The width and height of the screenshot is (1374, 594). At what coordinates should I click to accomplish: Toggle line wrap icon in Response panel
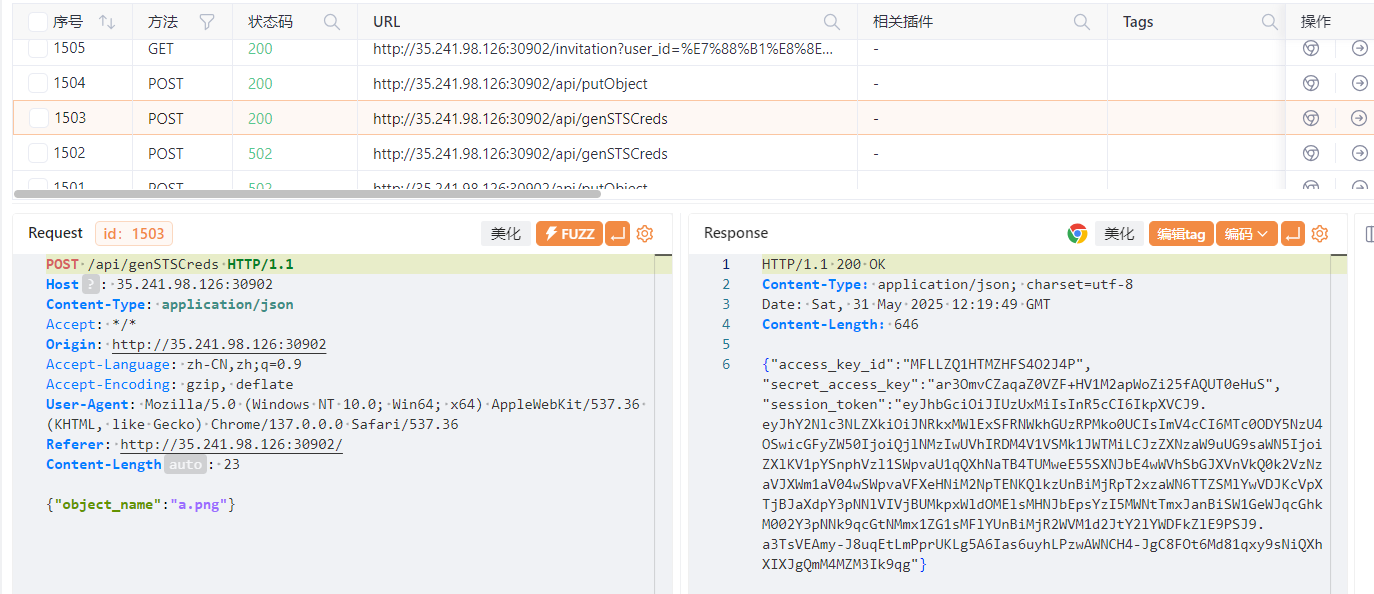tap(1293, 234)
